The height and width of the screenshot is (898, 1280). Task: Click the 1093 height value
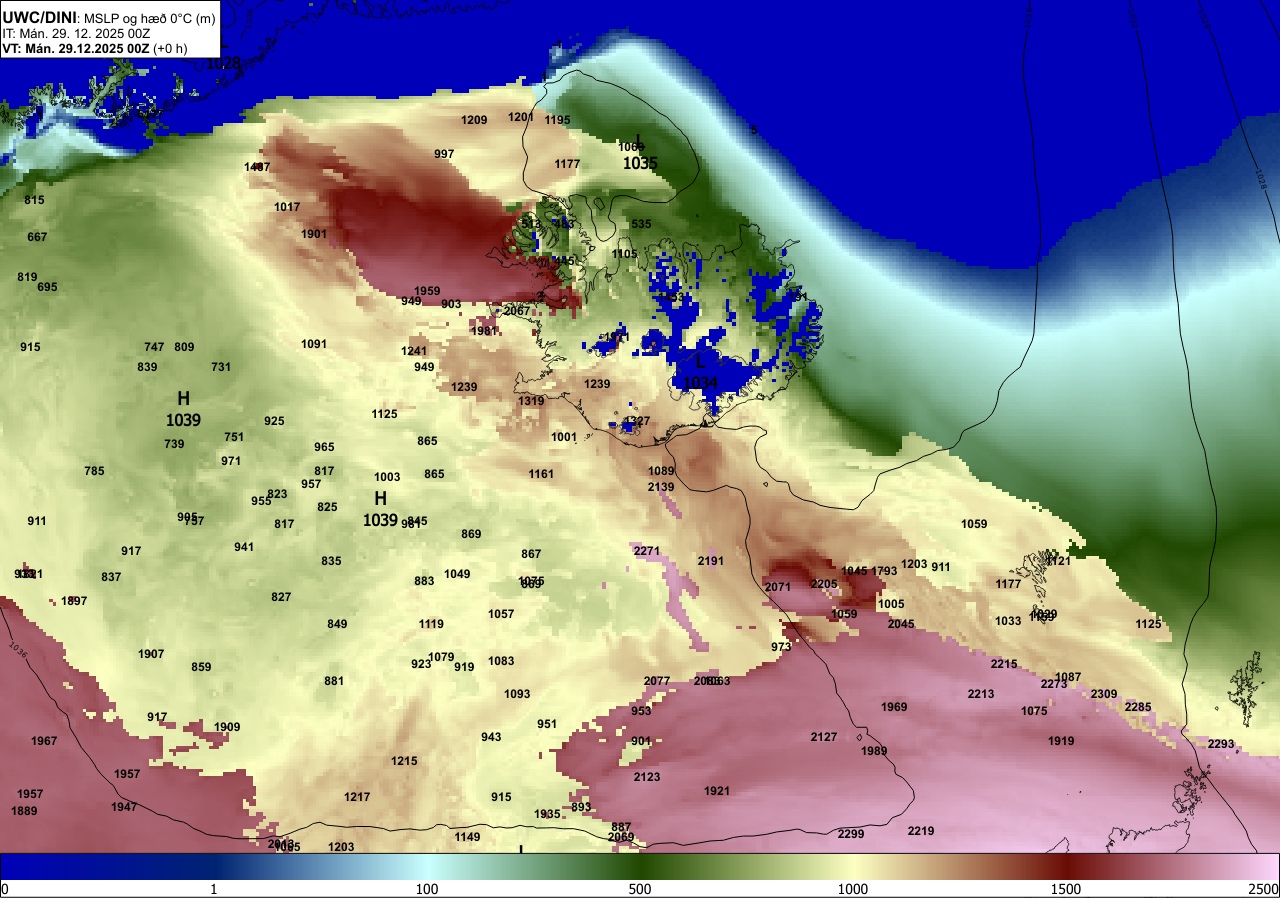click(x=517, y=694)
